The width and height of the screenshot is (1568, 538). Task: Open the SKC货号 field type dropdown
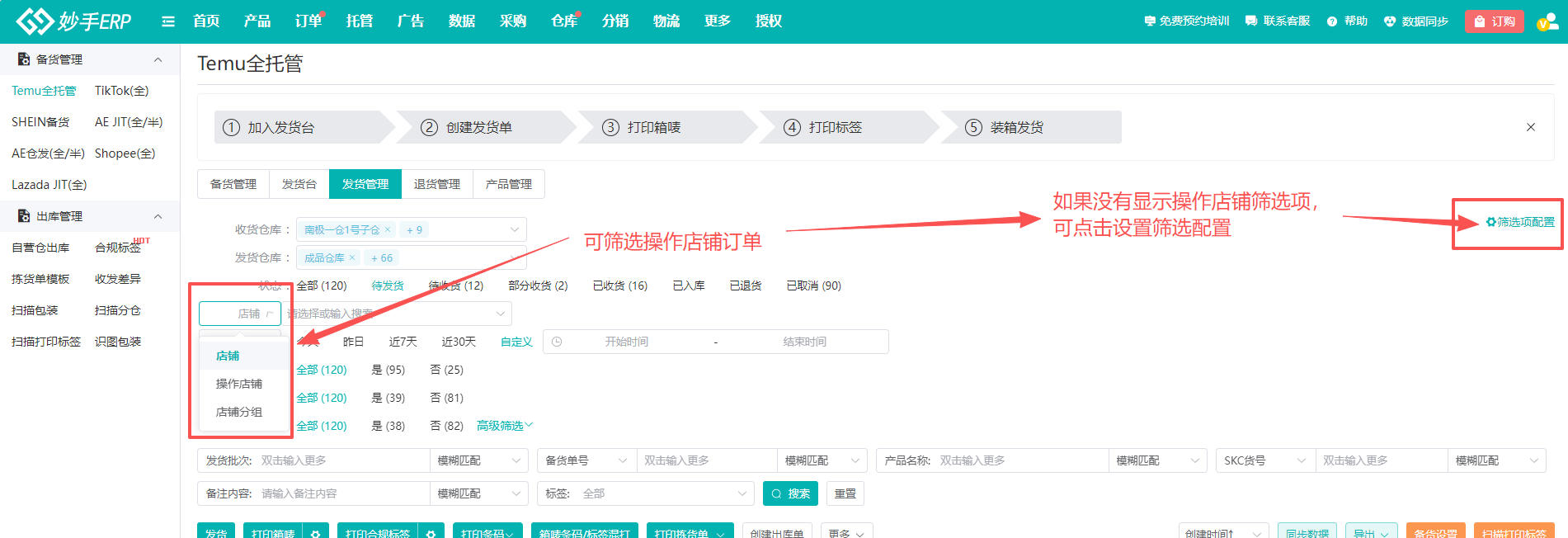click(x=1266, y=460)
